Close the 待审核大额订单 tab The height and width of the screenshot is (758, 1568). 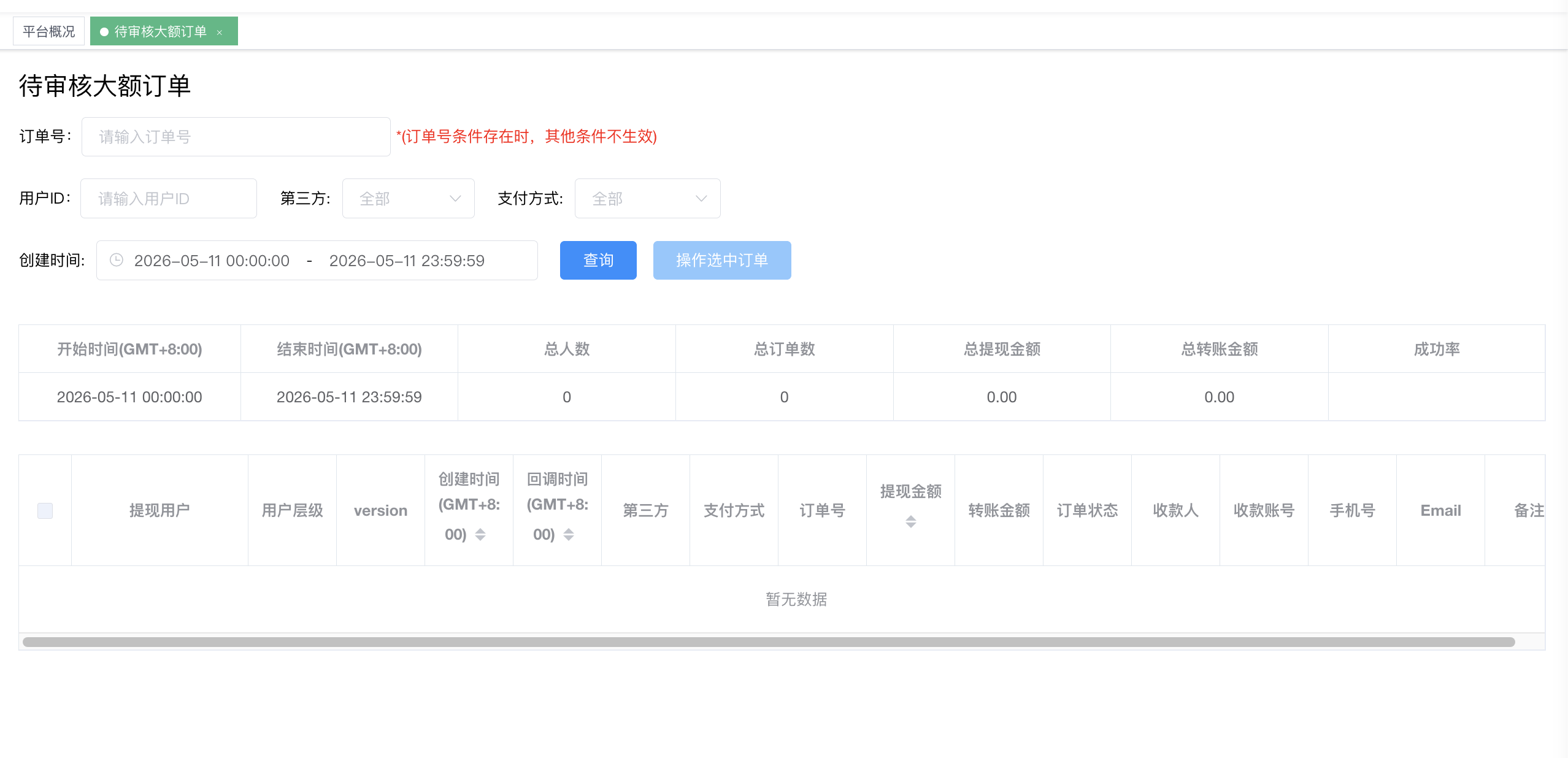pyautogui.click(x=219, y=33)
